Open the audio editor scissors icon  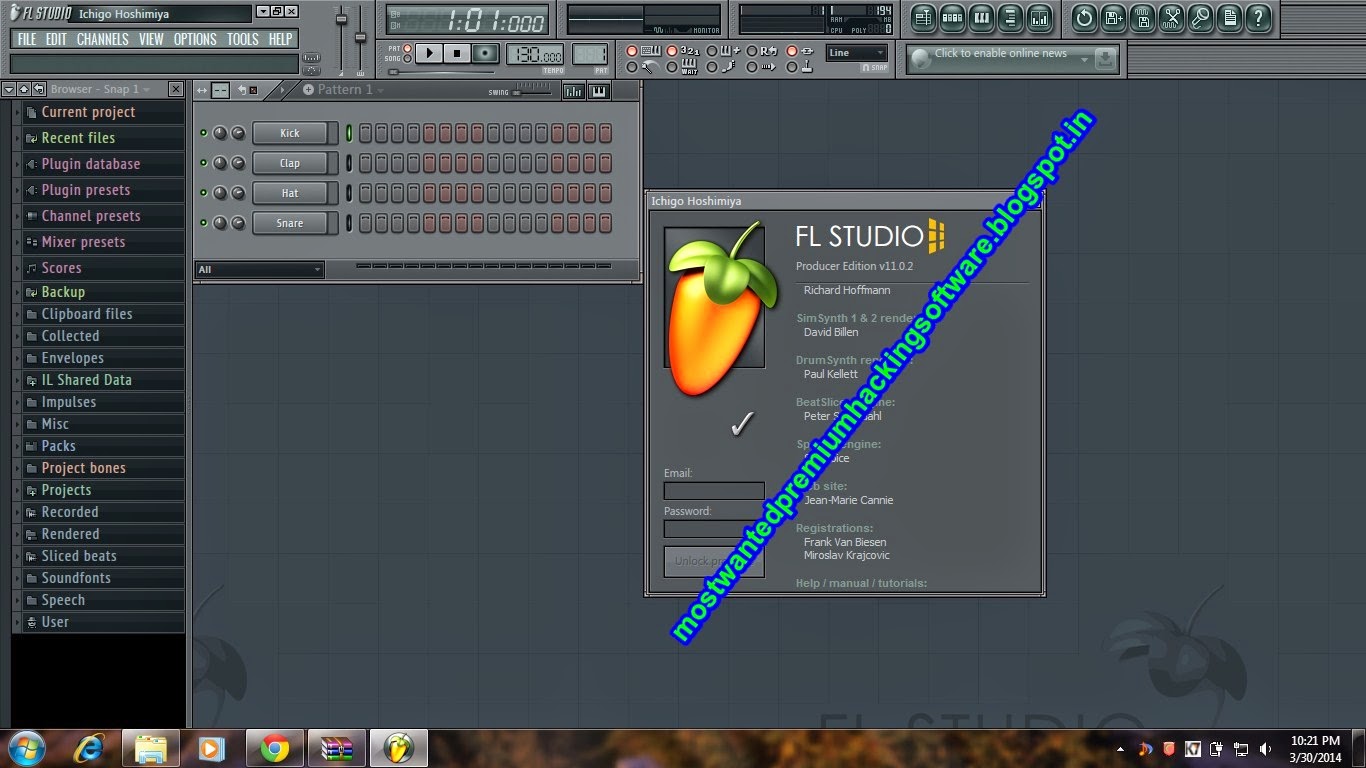click(x=1172, y=17)
